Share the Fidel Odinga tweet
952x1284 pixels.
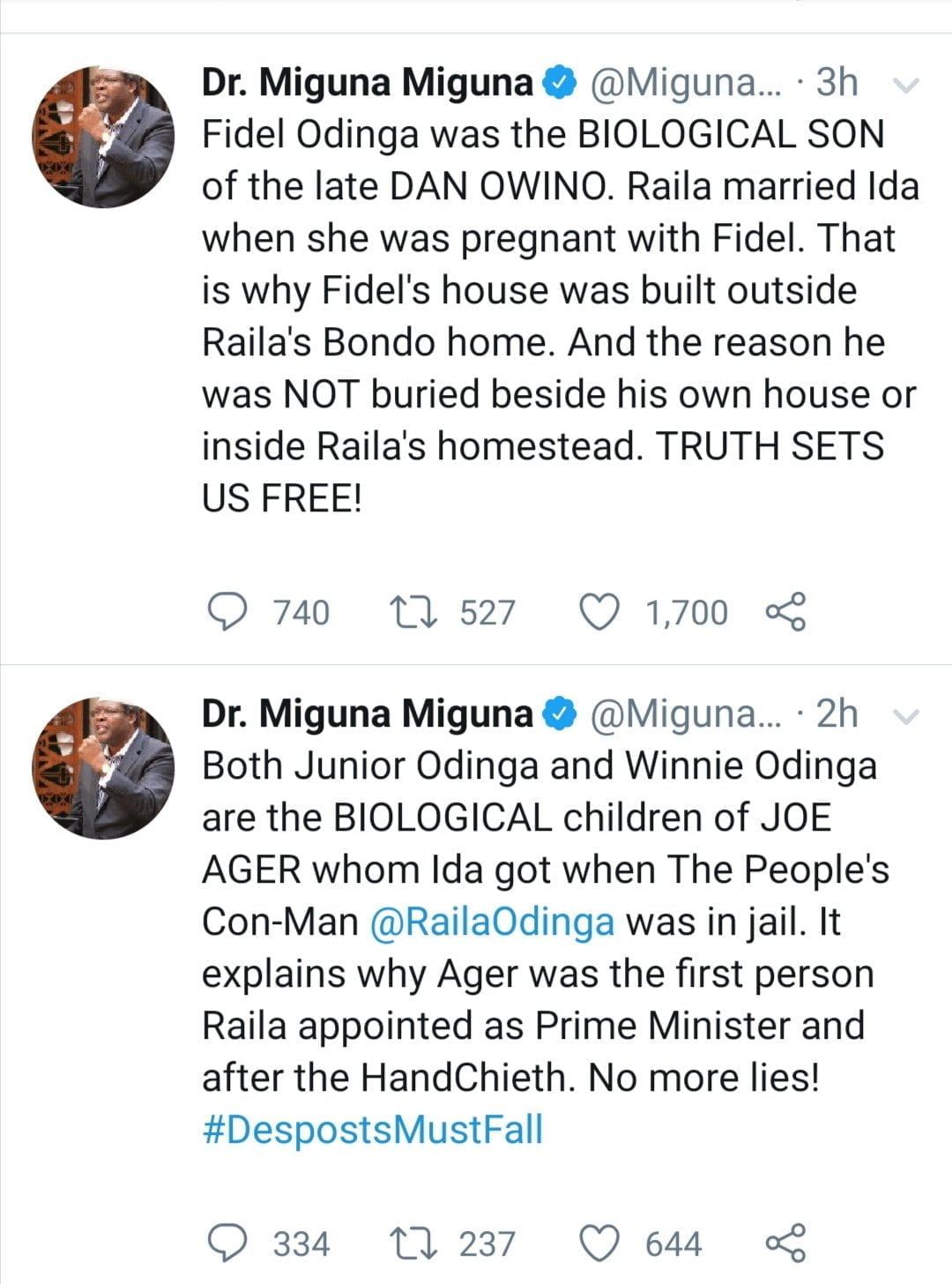pyautogui.click(x=785, y=612)
